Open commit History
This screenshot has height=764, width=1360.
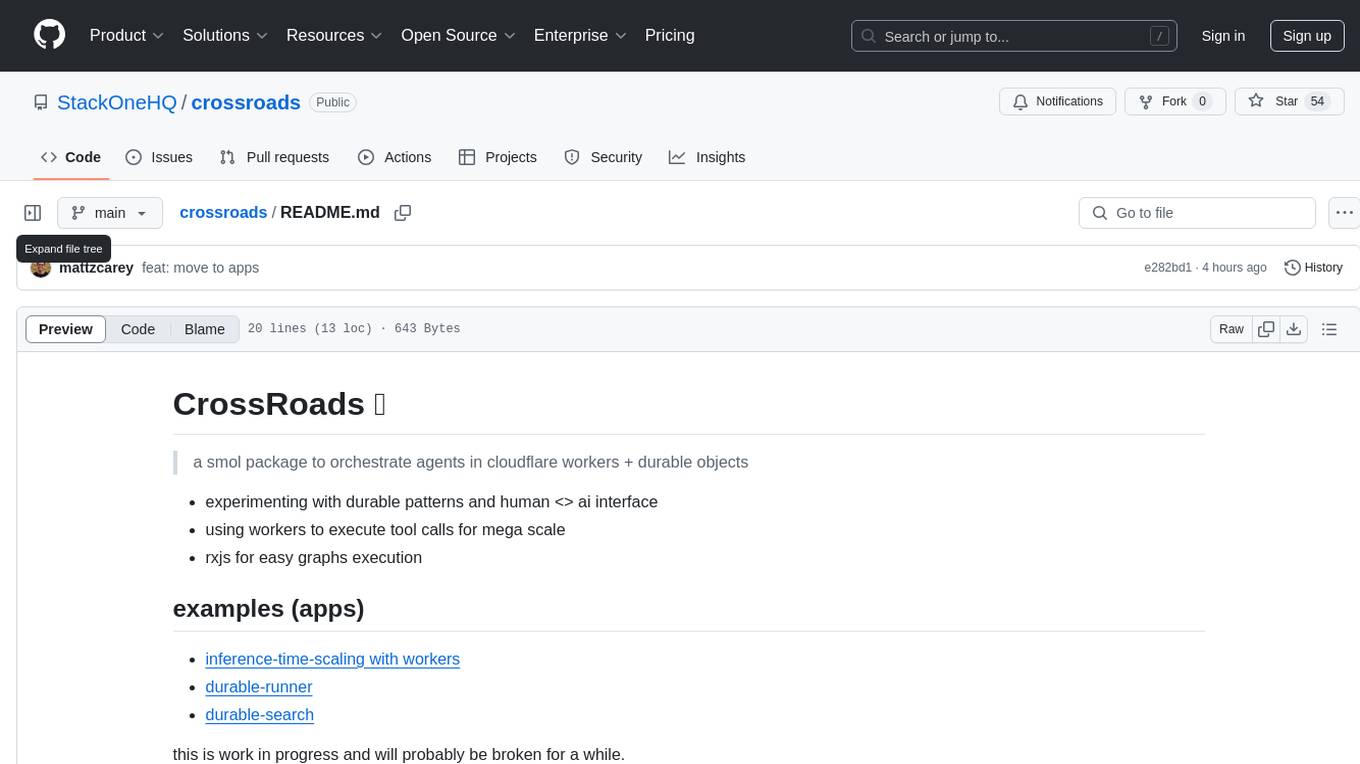pos(1313,268)
